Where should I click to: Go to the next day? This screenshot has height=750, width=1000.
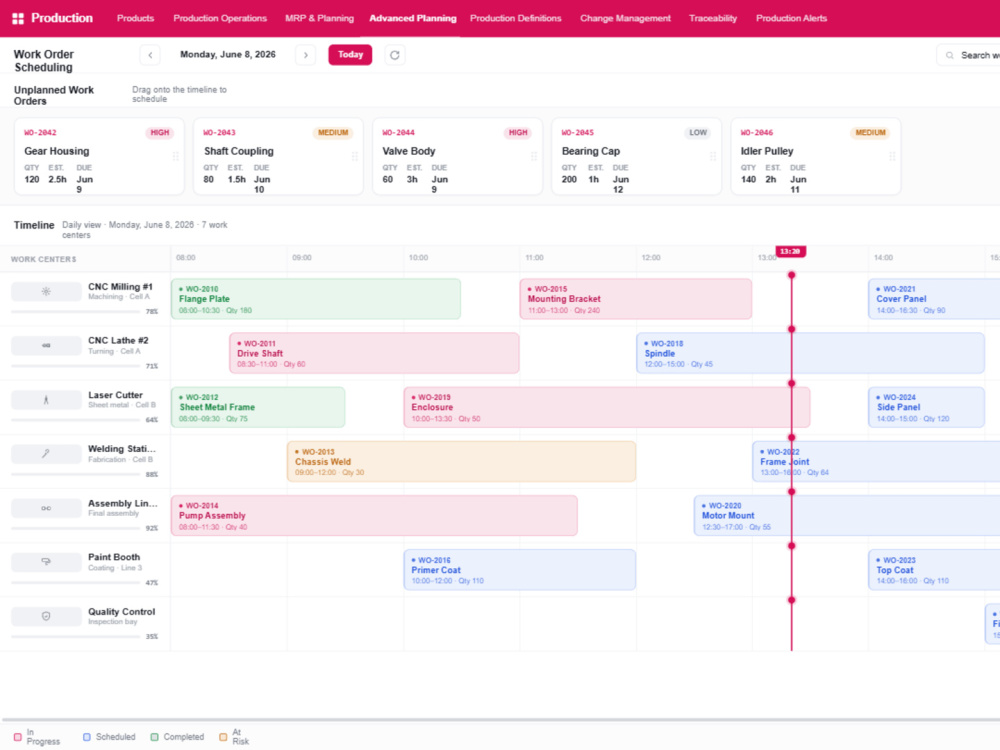305,55
